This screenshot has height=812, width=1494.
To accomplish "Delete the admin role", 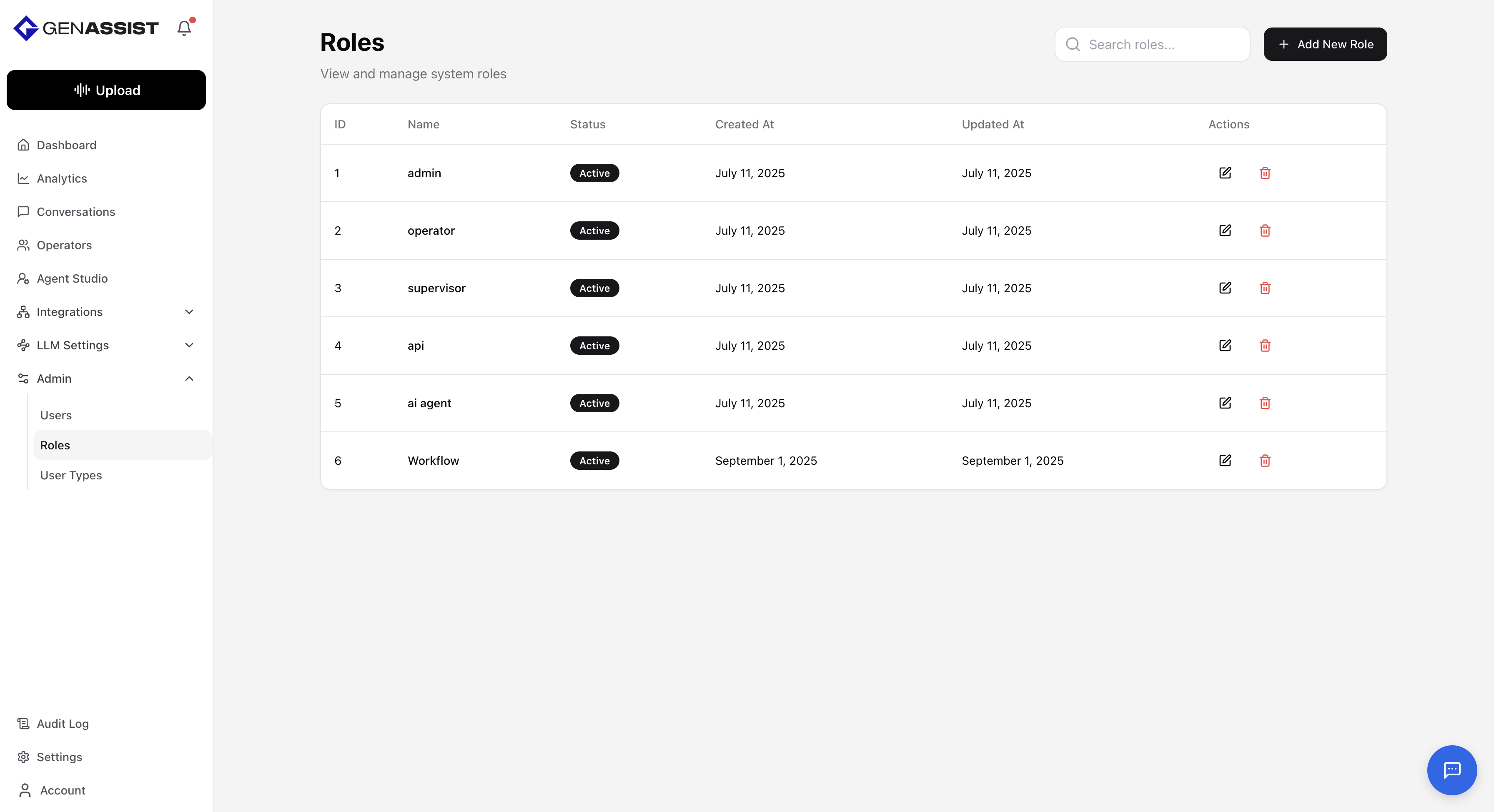I will point(1265,173).
